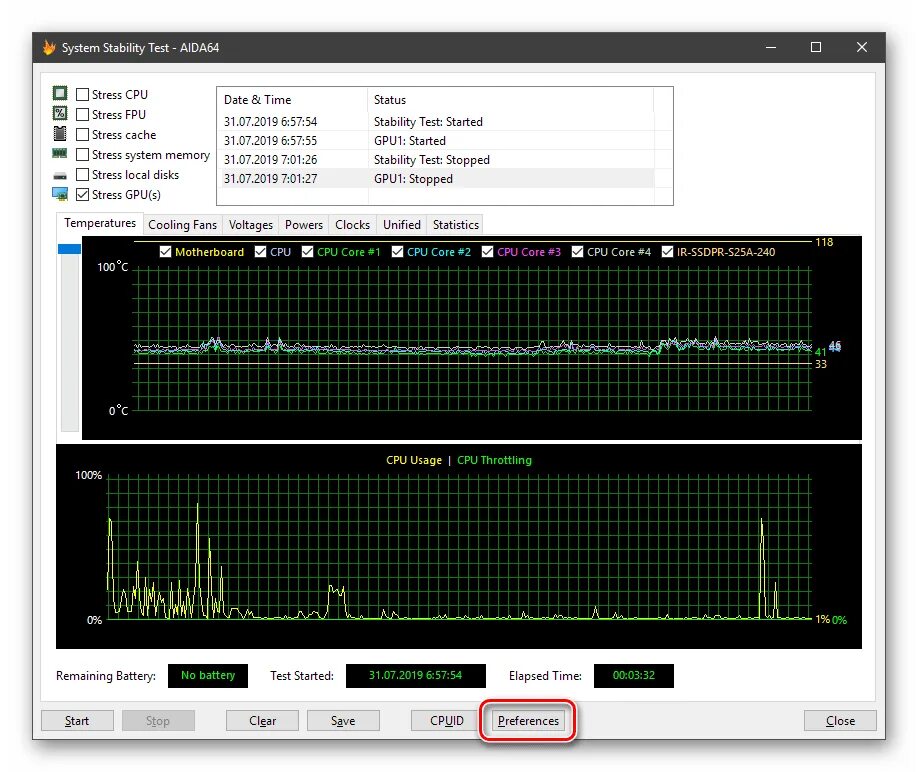The height and width of the screenshot is (772, 918).
Task: Click the RAM module icon beside Stress system memory
Action: click(60, 153)
